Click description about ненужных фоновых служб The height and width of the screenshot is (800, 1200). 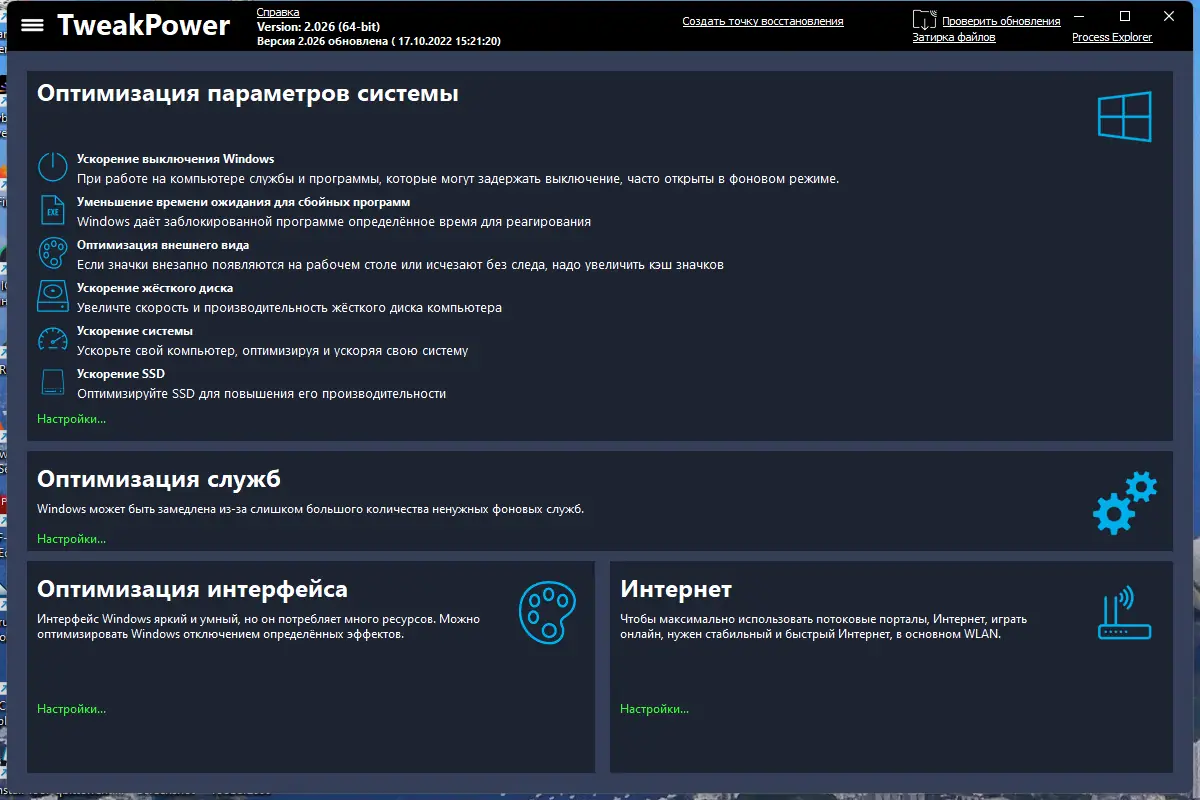coord(310,509)
